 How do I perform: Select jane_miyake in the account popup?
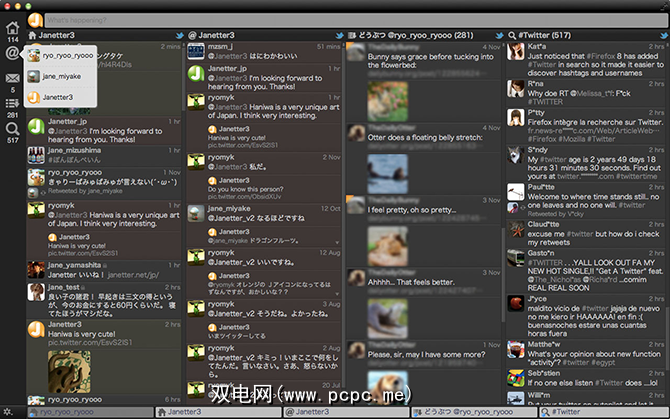pos(60,76)
